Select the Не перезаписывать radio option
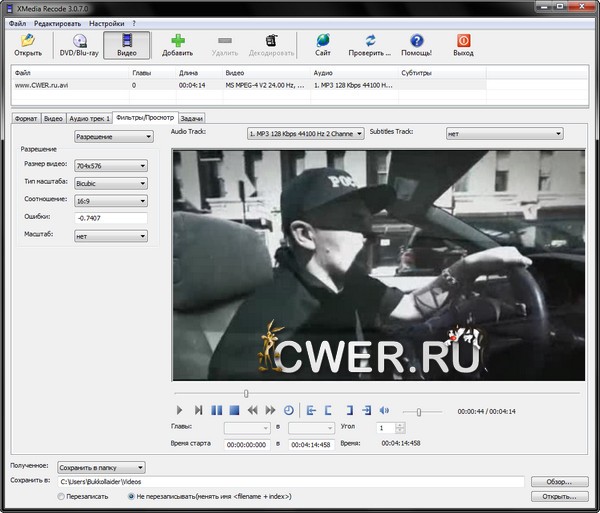Viewport: 600px width, 513px height. (x=133, y=495)
